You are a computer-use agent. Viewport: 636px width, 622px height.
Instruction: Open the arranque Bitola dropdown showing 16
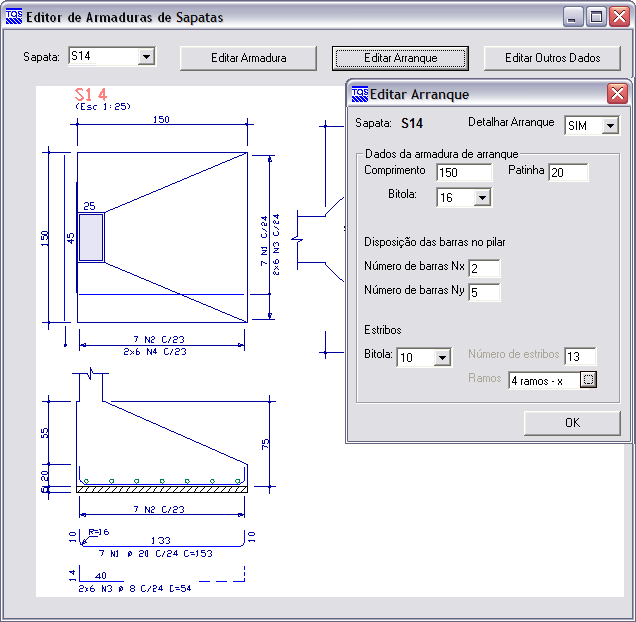tap(482, 198)
